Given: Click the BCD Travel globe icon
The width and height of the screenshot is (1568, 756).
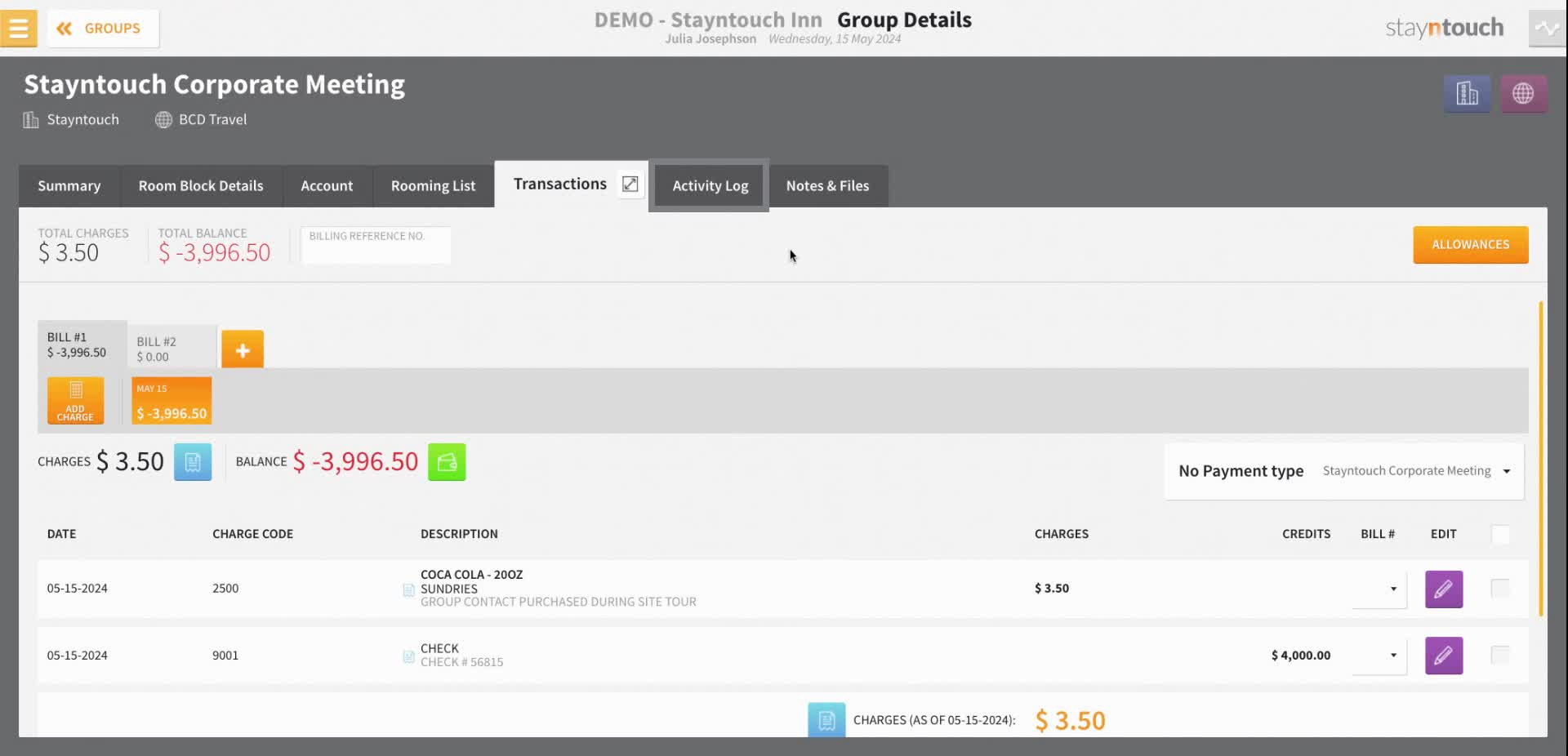Looking at the screenshot, I should point(163,120).
